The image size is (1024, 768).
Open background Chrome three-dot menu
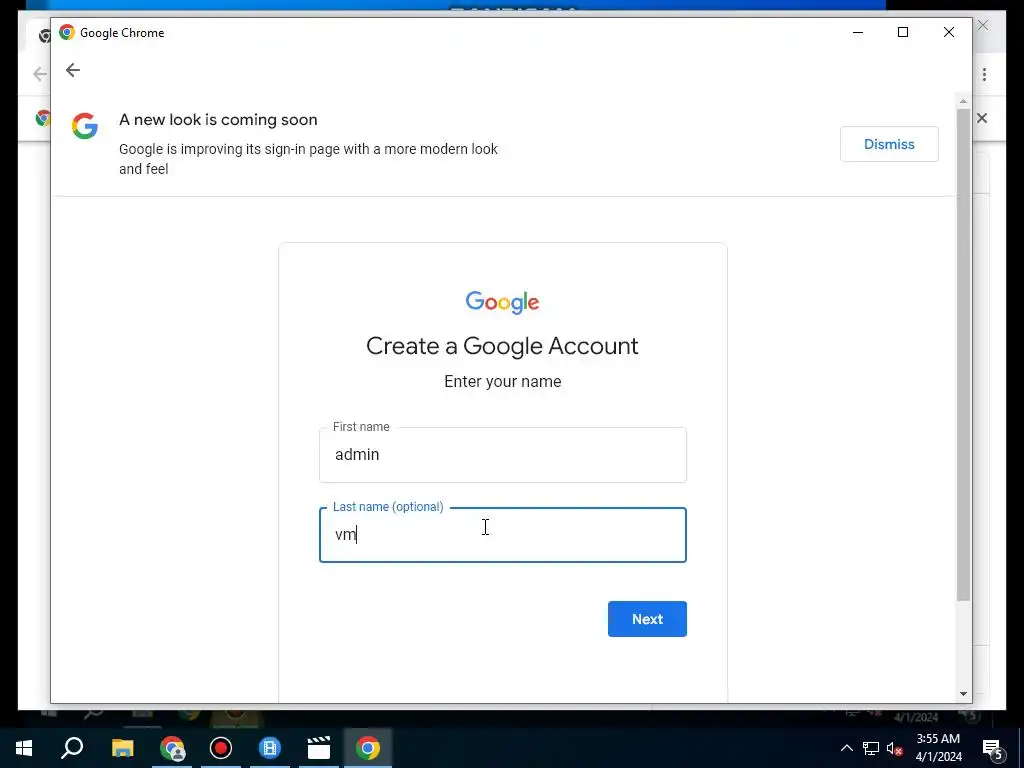click(x=984, y=74)
